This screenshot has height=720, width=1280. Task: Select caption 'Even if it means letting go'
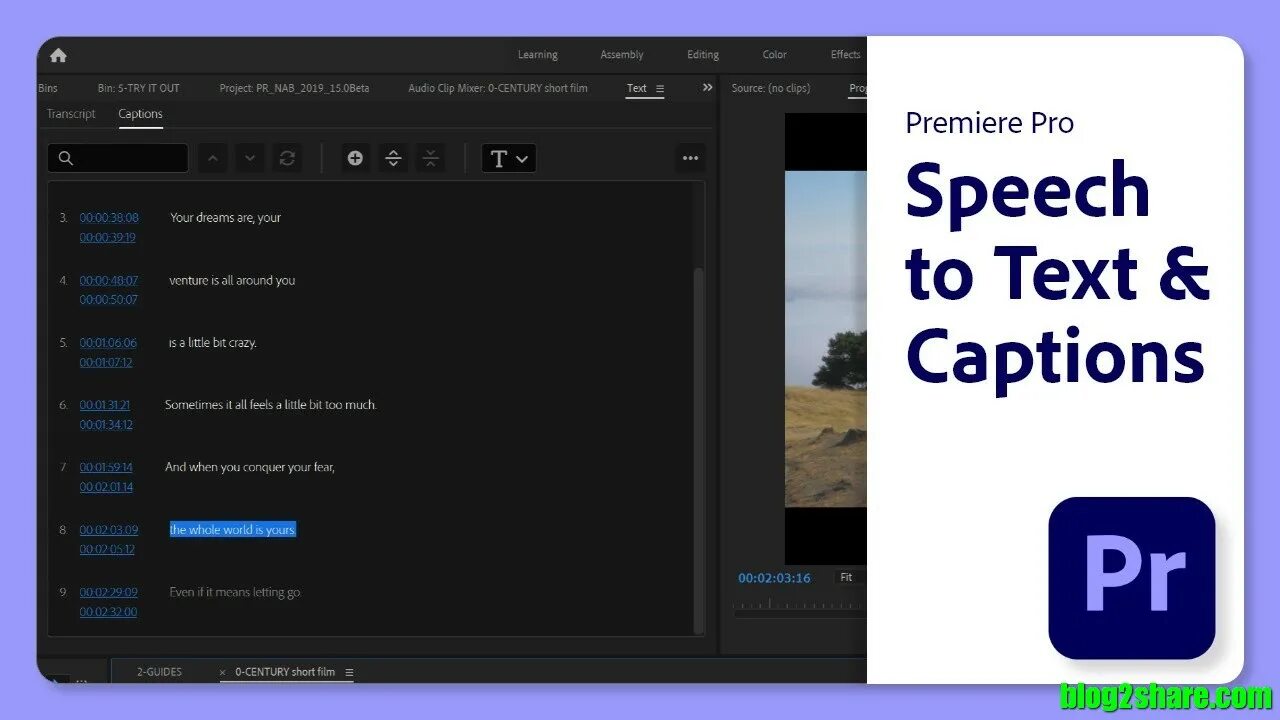click(x=235, y=592)
